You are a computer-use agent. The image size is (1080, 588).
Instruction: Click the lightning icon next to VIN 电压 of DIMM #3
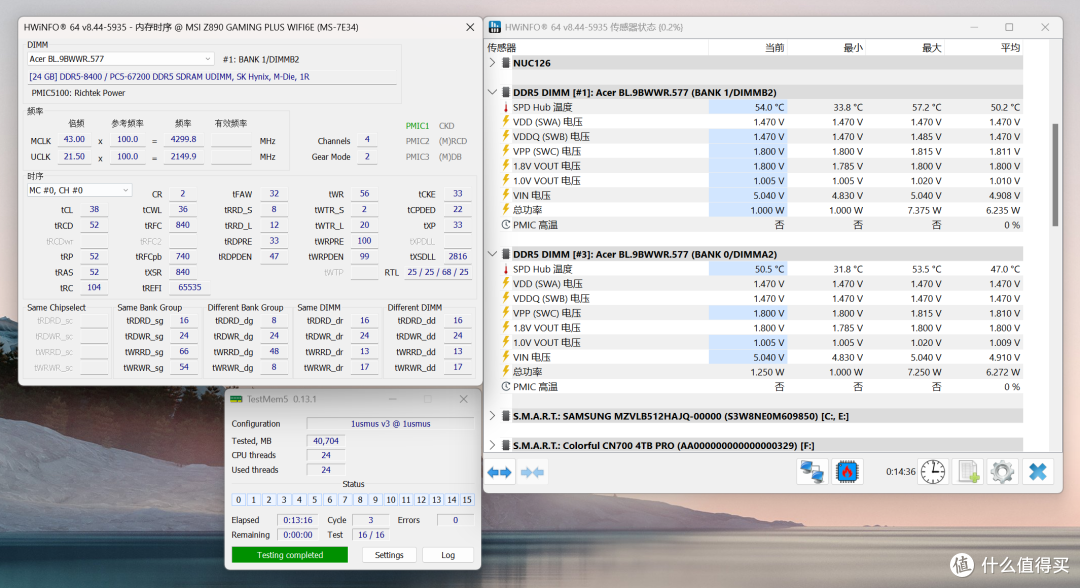pos(506,357)
